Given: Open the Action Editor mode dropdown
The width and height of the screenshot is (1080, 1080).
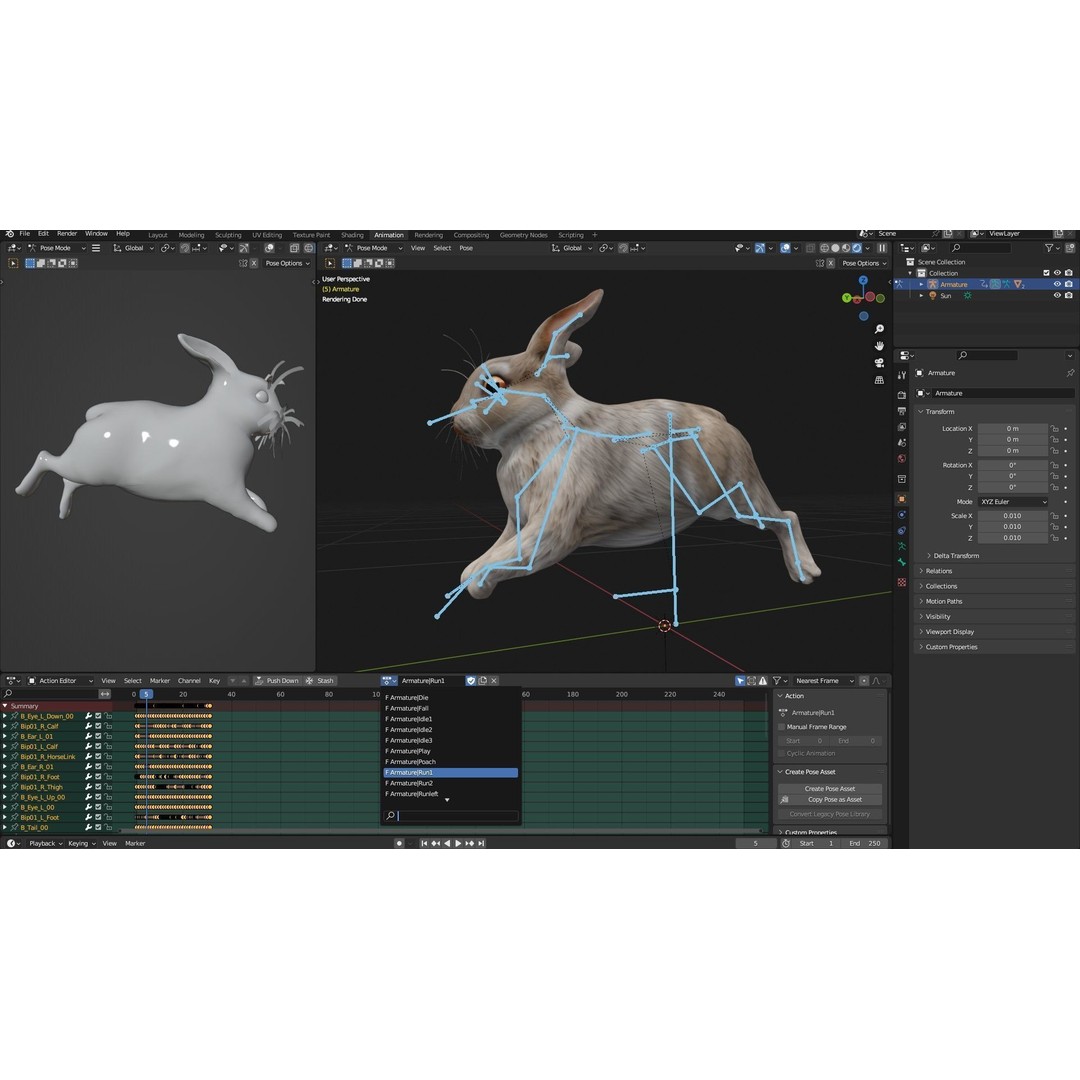Looking at the screenshot, I should (x=59, y=681).
